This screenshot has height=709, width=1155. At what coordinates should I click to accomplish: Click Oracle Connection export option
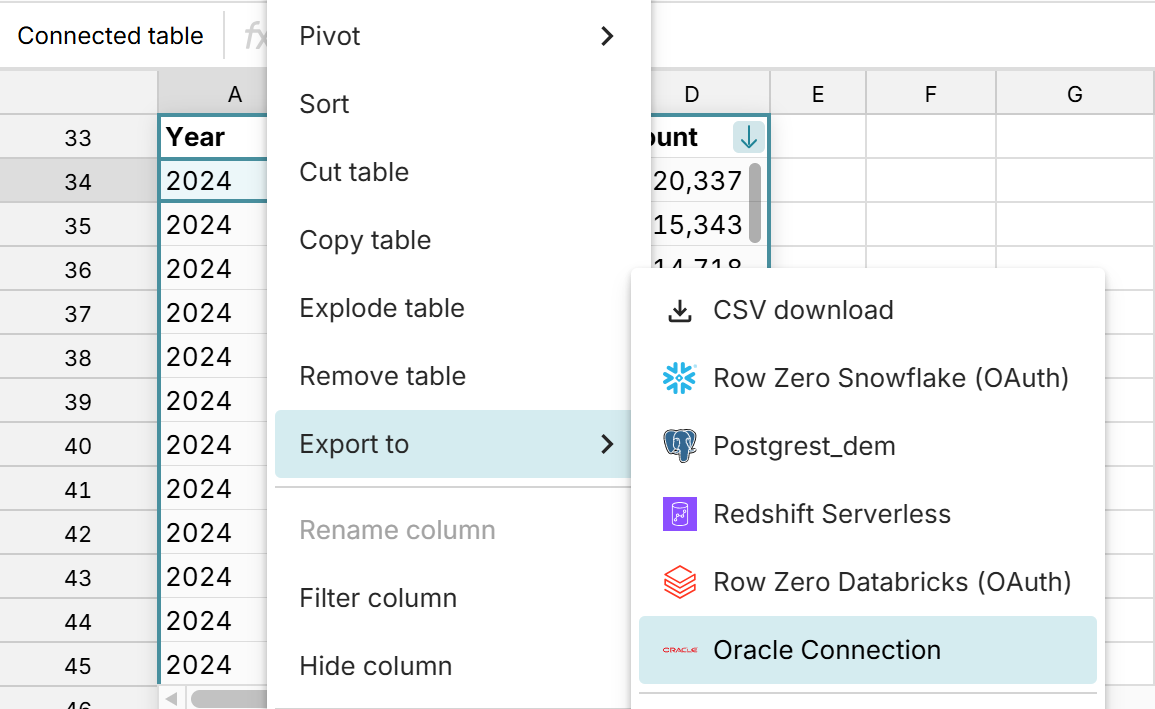tap(826, 649)
